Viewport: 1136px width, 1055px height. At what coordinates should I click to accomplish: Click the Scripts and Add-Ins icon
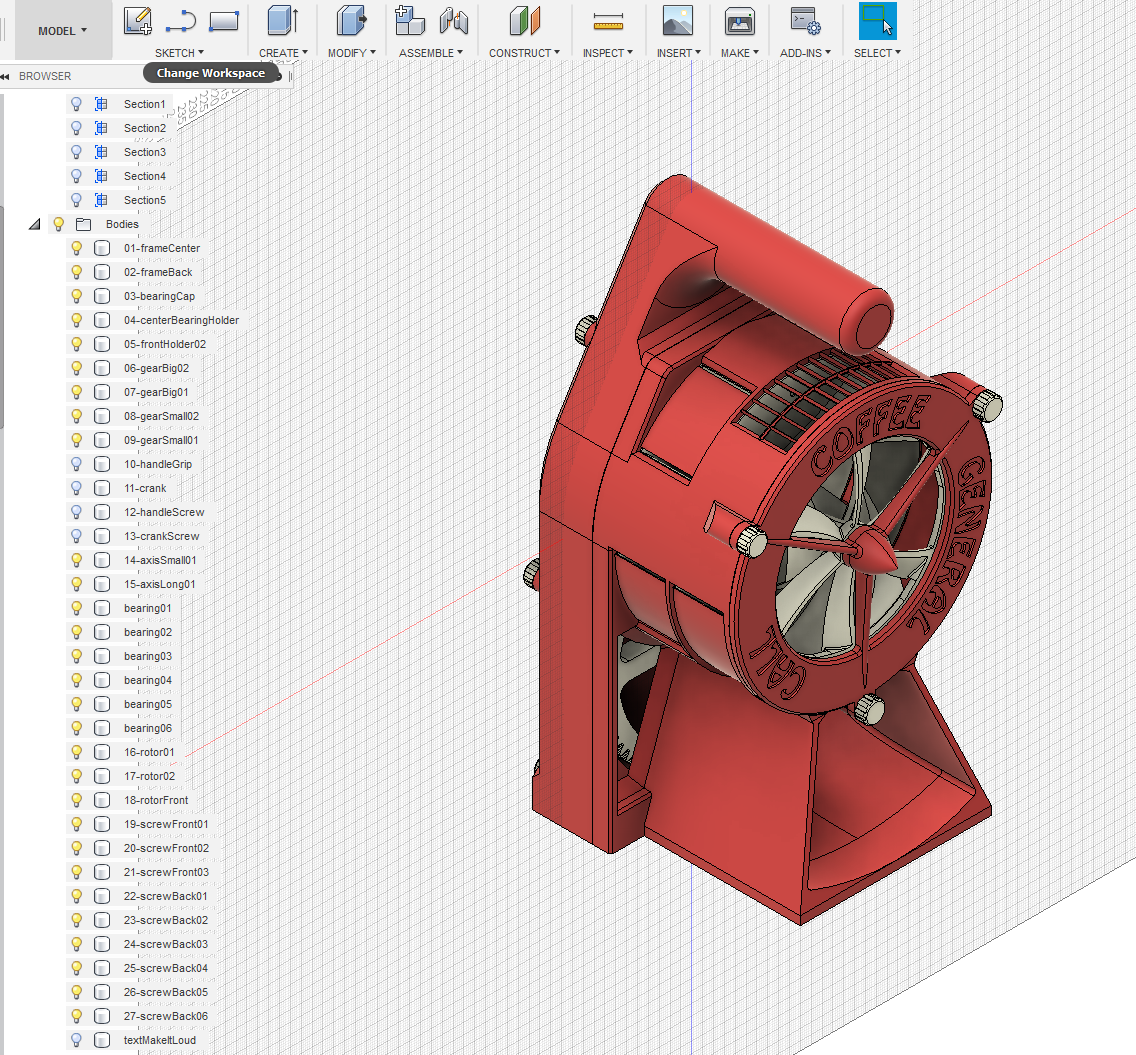[x=805, y=21]
